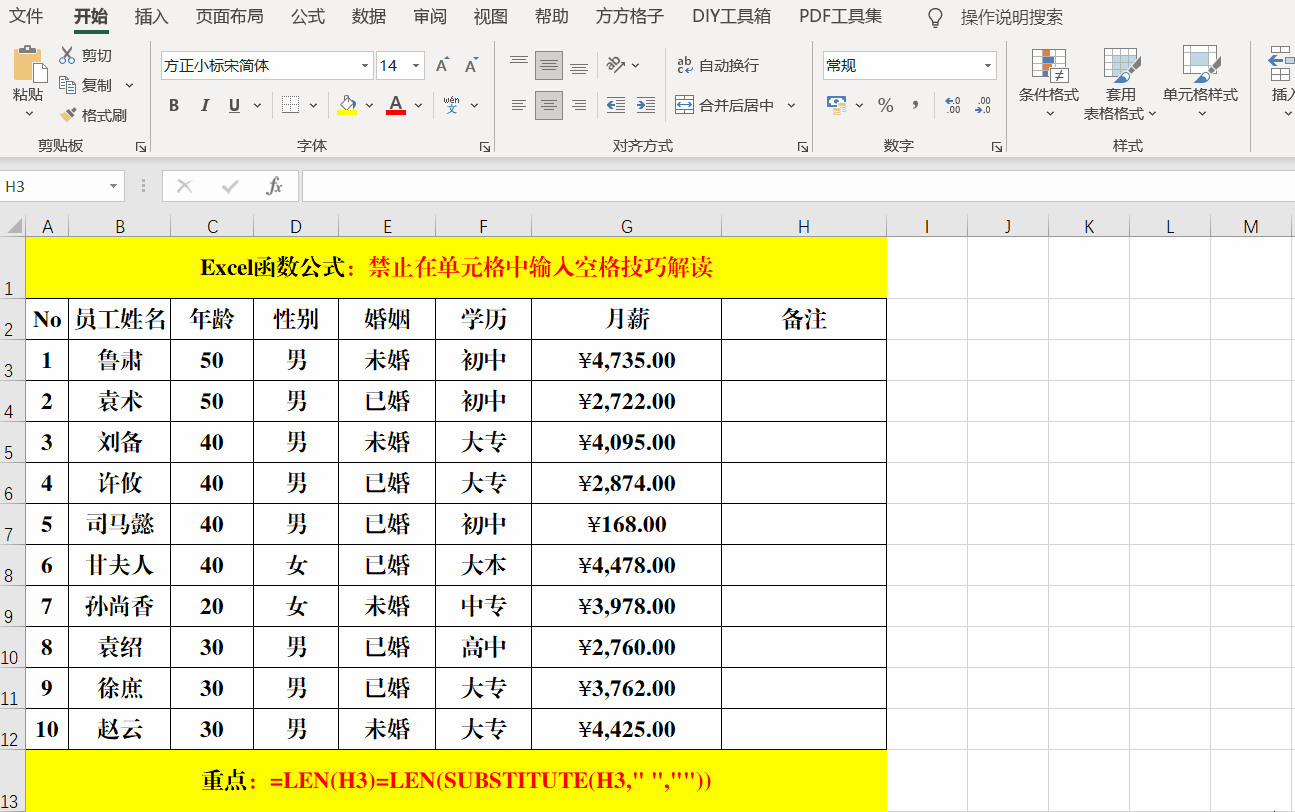1295x812 pixels.
Task: Open Format as Table (套用表格格式)
Action: (x=1121, y=83)
